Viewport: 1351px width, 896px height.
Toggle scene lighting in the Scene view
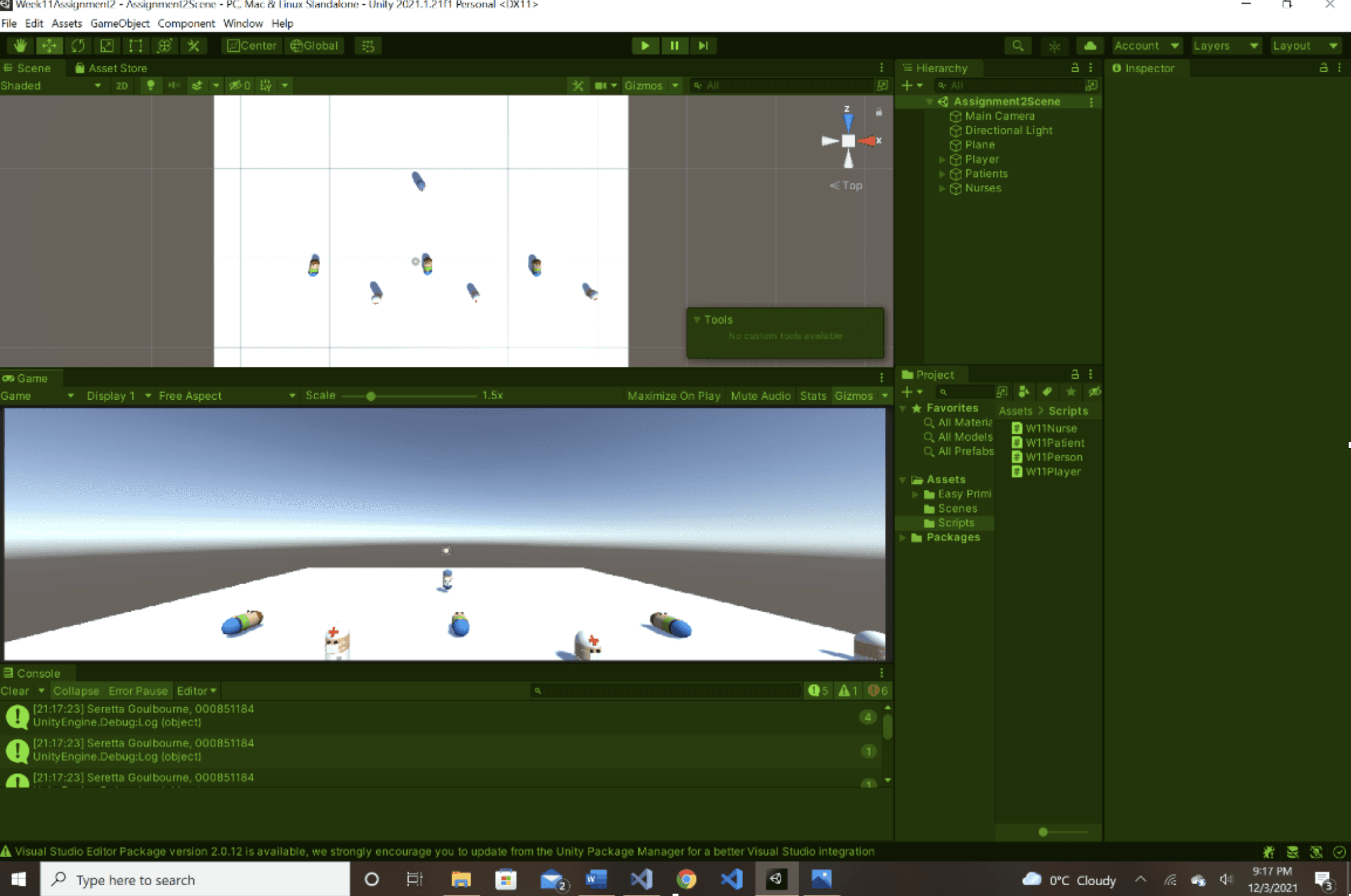151,85
